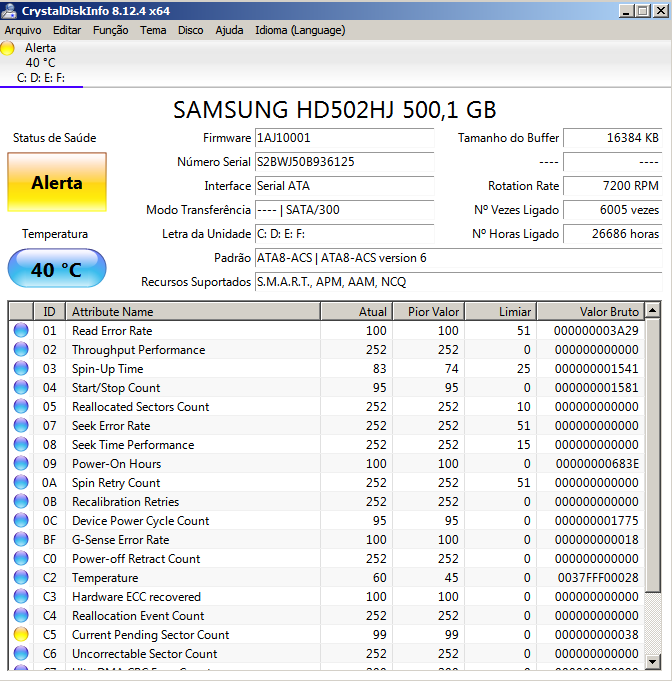
Task: Click the ID column header
Action: coord(49,311)
